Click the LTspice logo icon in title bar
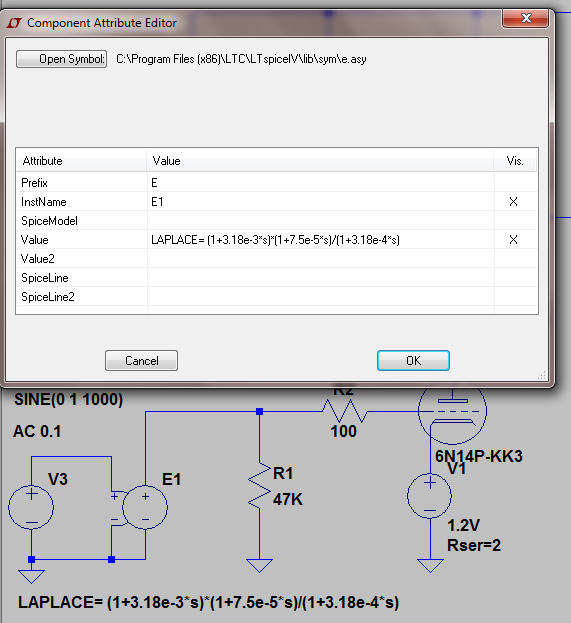Image resolution: width=571 pixels, height=623 pixels. coord(14,23)
